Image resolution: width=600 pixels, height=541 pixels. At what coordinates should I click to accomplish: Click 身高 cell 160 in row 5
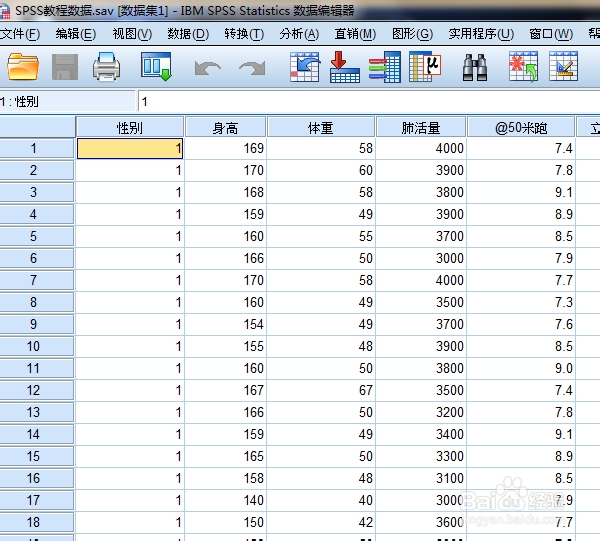click(x=225, y=236)
